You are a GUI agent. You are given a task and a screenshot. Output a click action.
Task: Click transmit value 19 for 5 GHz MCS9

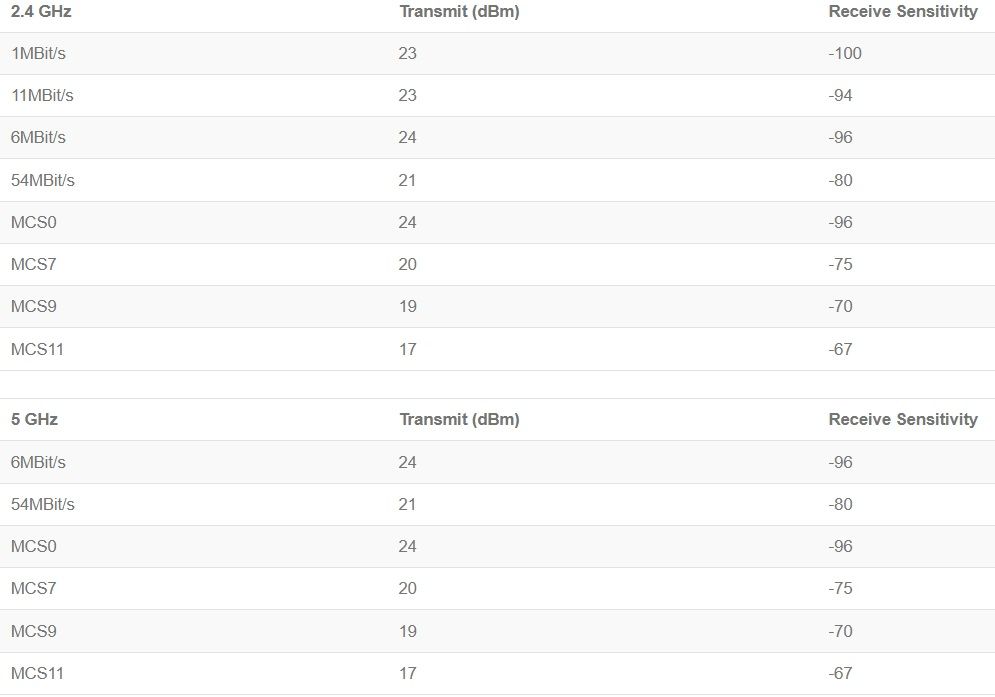coord(407,632)
